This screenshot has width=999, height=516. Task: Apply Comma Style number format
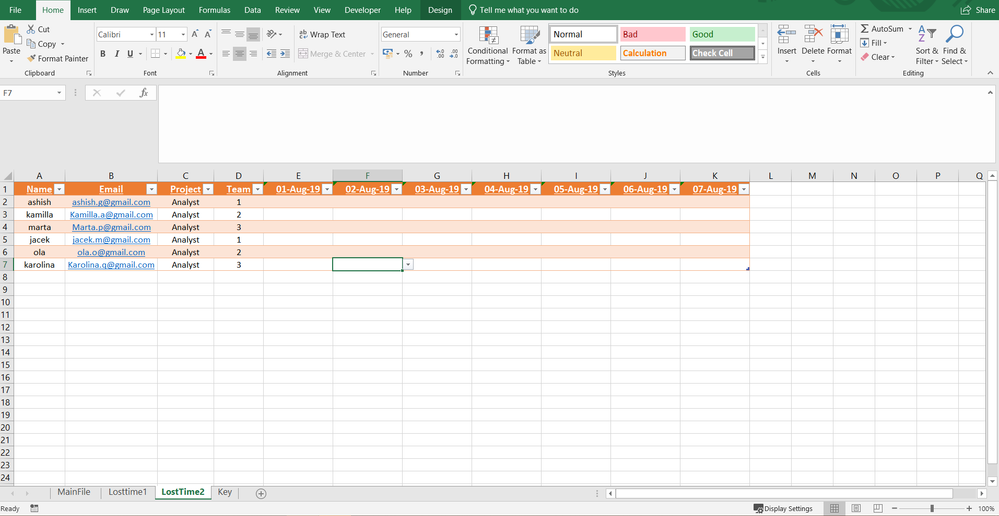click(422, 54)
